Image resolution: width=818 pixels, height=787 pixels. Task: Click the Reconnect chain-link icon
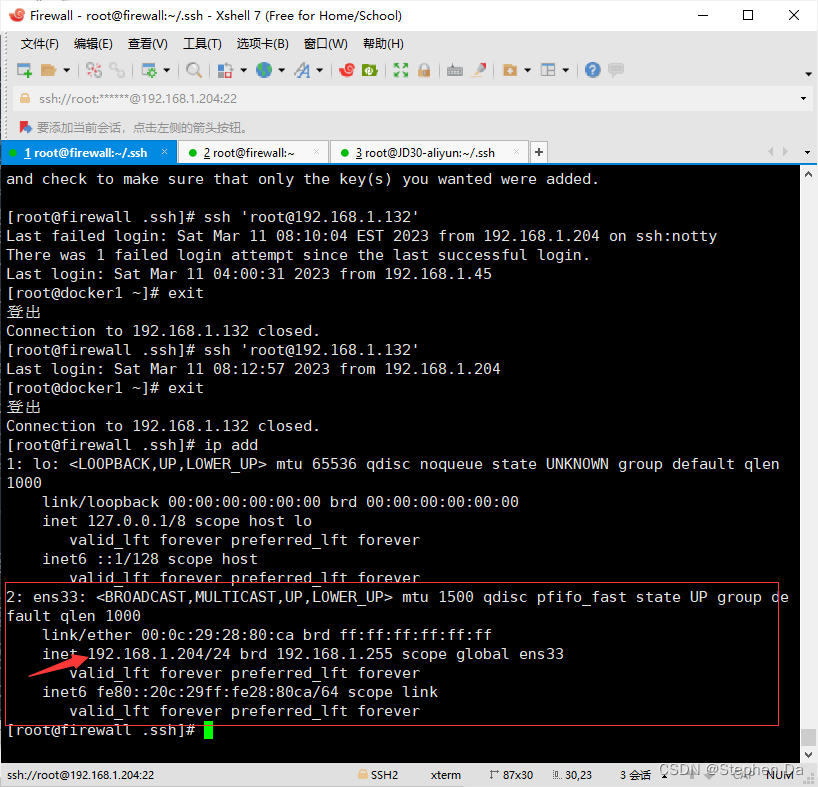117,70
